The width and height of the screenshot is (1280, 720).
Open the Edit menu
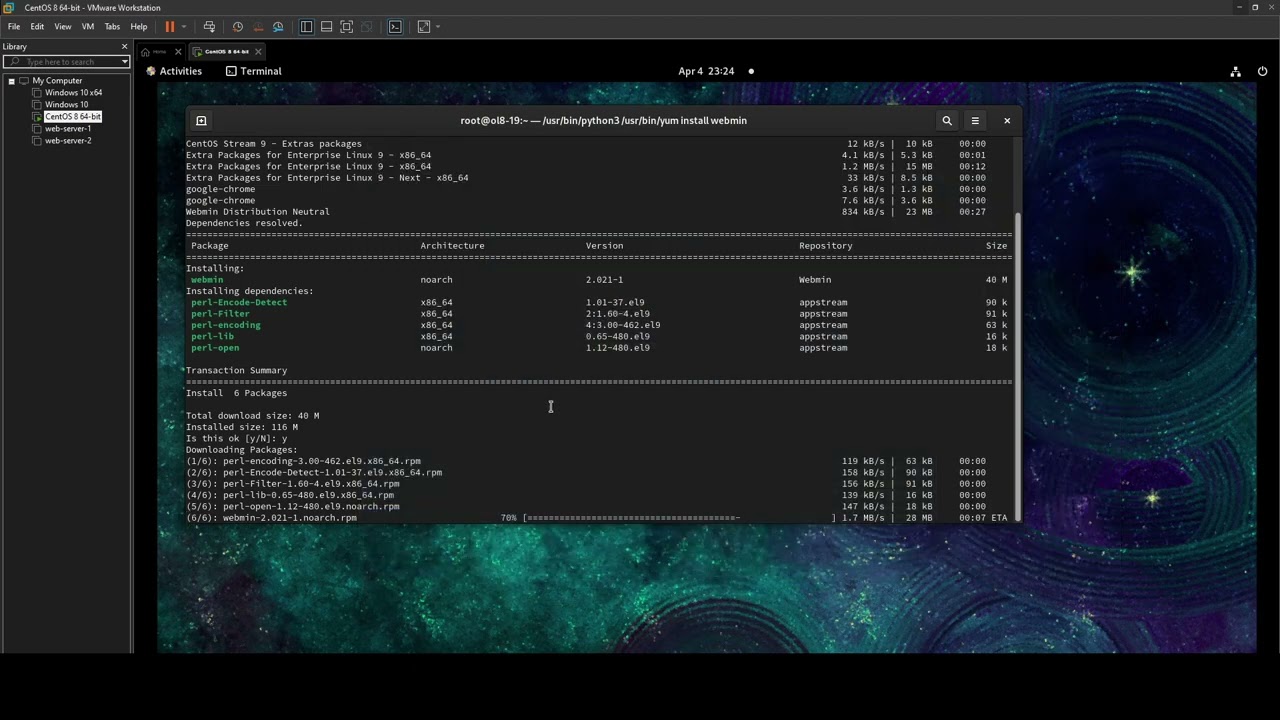click(x=37, y=27)
